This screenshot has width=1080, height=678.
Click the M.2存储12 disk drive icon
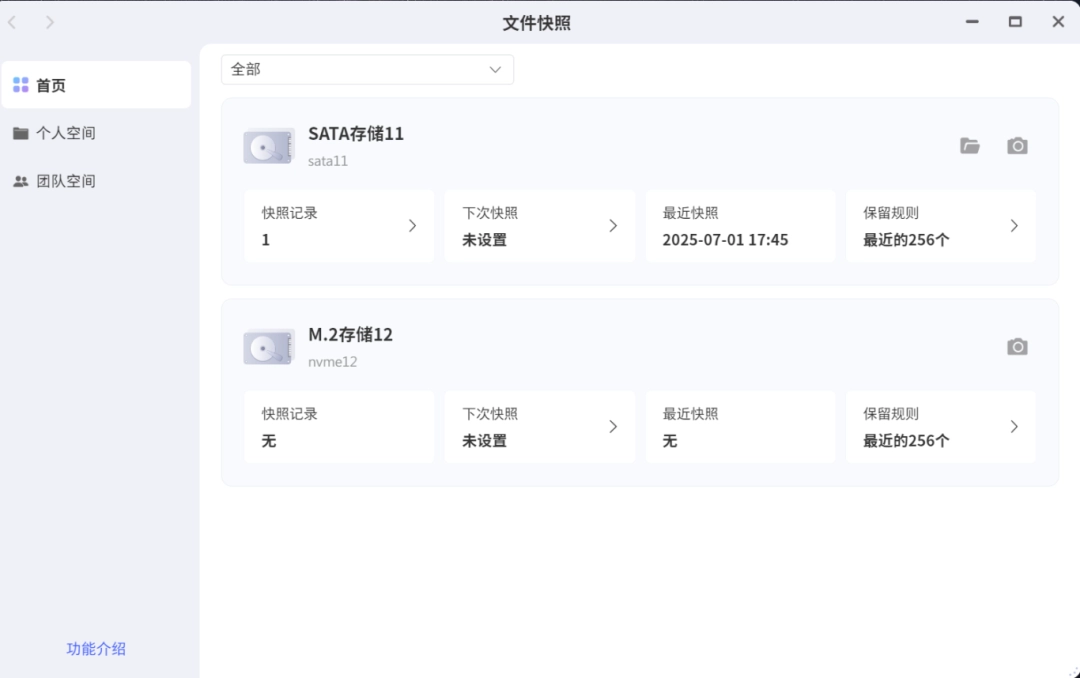268,348
